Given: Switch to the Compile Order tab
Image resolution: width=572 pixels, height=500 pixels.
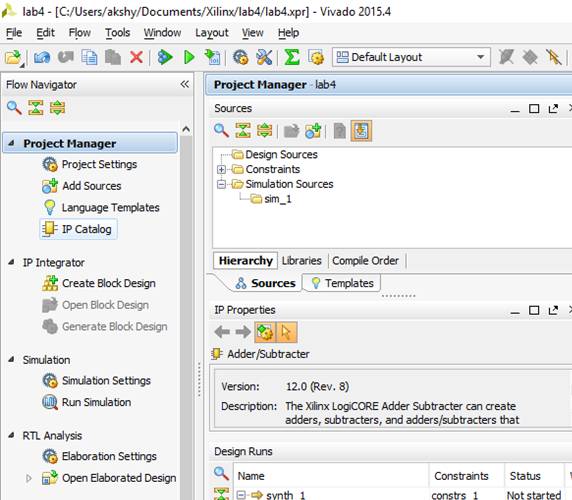Looking at the screenshot, I should [366, 261].
